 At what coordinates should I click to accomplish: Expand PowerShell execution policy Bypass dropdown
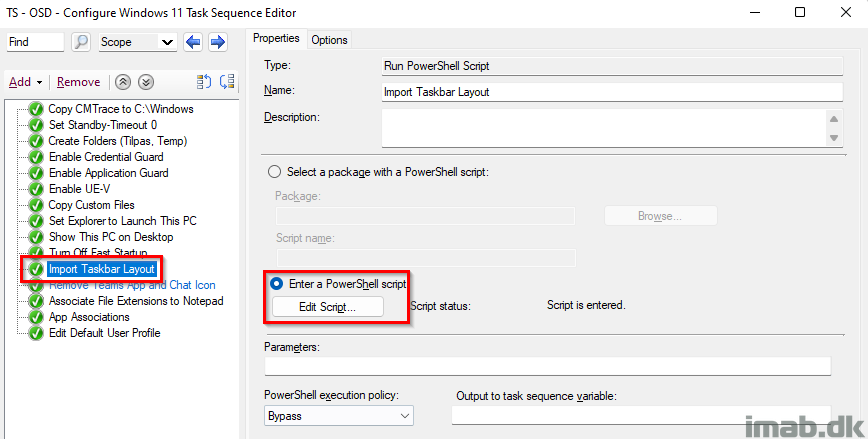tap(339, 416)
